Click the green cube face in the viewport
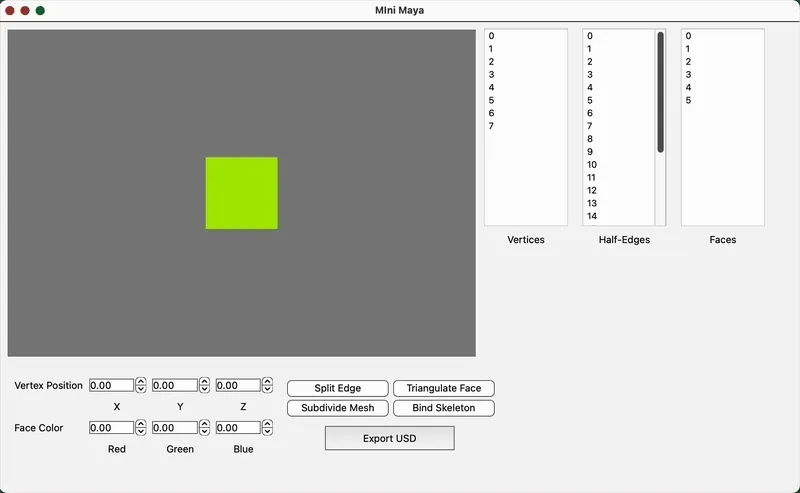Screen dimensions: 800x493 click(x=241, y=193)
